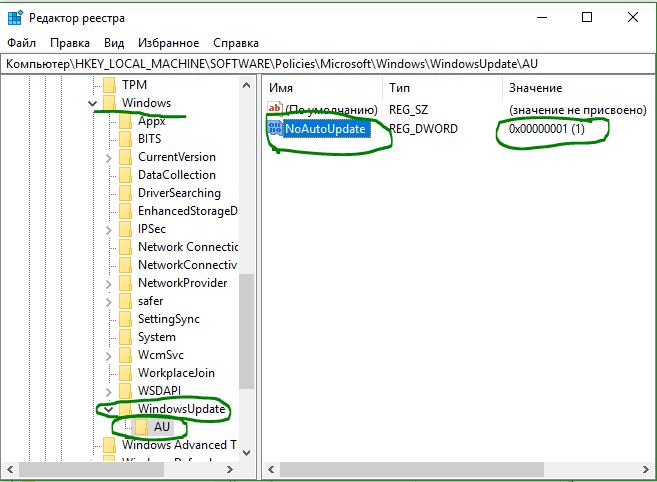This screenshot has height=482, width=657.
Task: Sort values by Значение column header
Action: click(x=578, y=88)
